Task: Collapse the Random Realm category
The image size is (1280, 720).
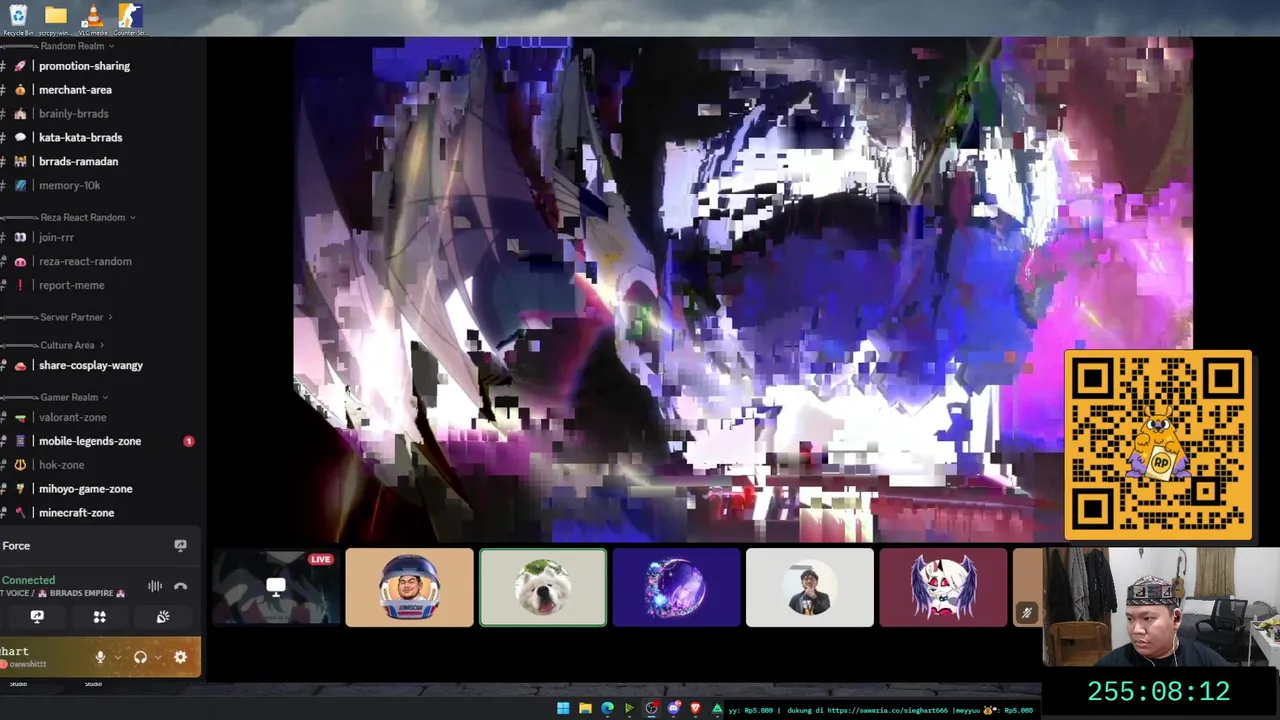Action: click(x=77, y=46)
